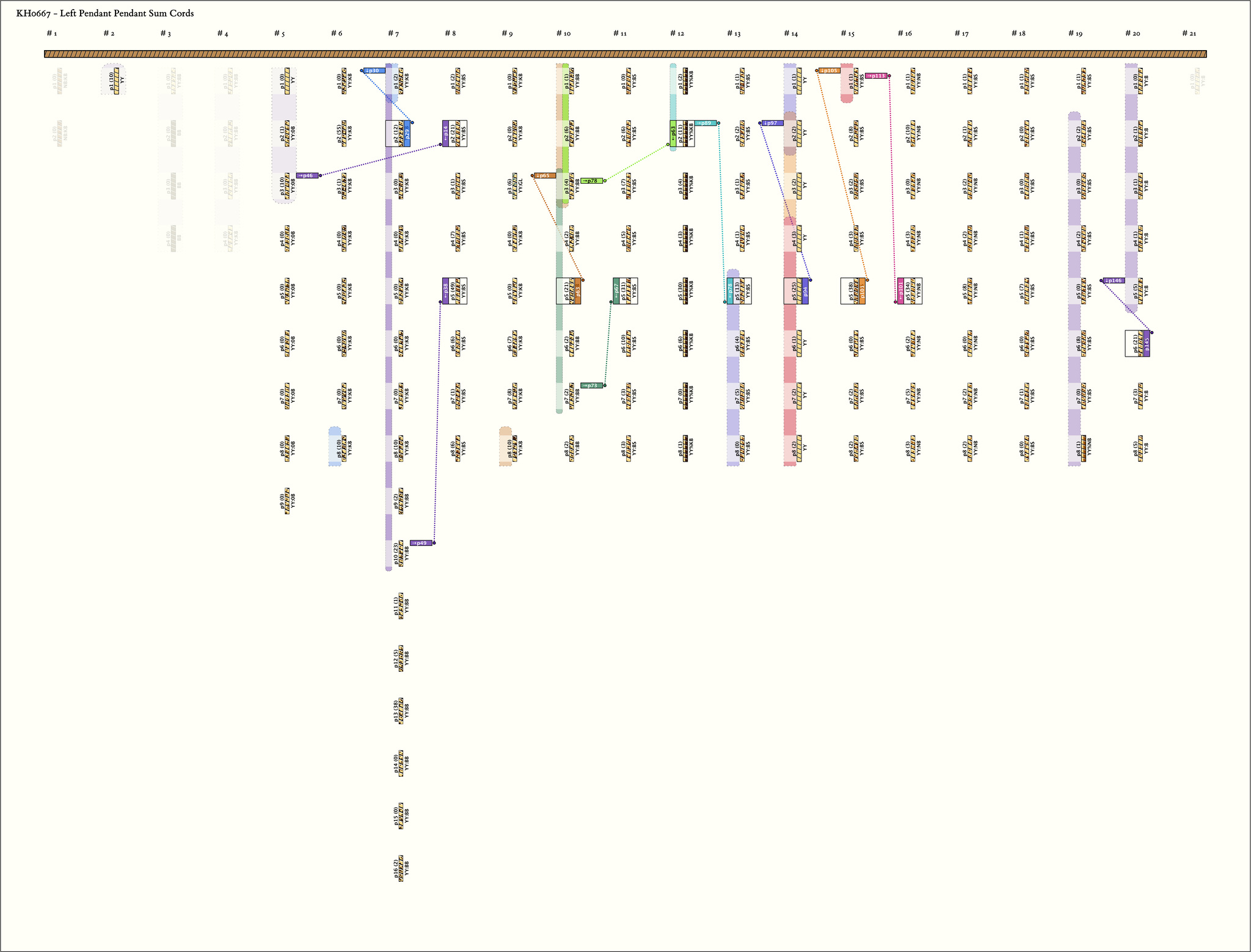Select the boxed p2 (55) cord in column 6
The height and width of the screenshot is (952, 1251).
click(344, 133)
